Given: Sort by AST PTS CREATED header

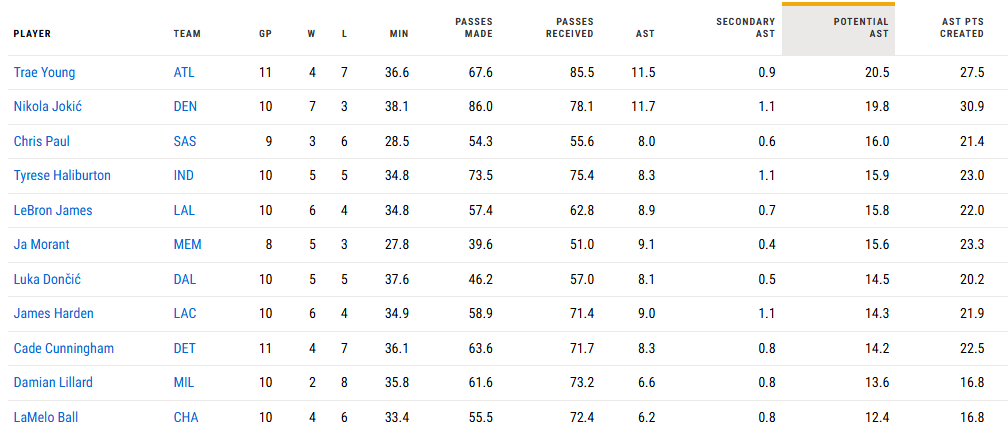Looking at the screenshot, I should (x=961, y=28).
